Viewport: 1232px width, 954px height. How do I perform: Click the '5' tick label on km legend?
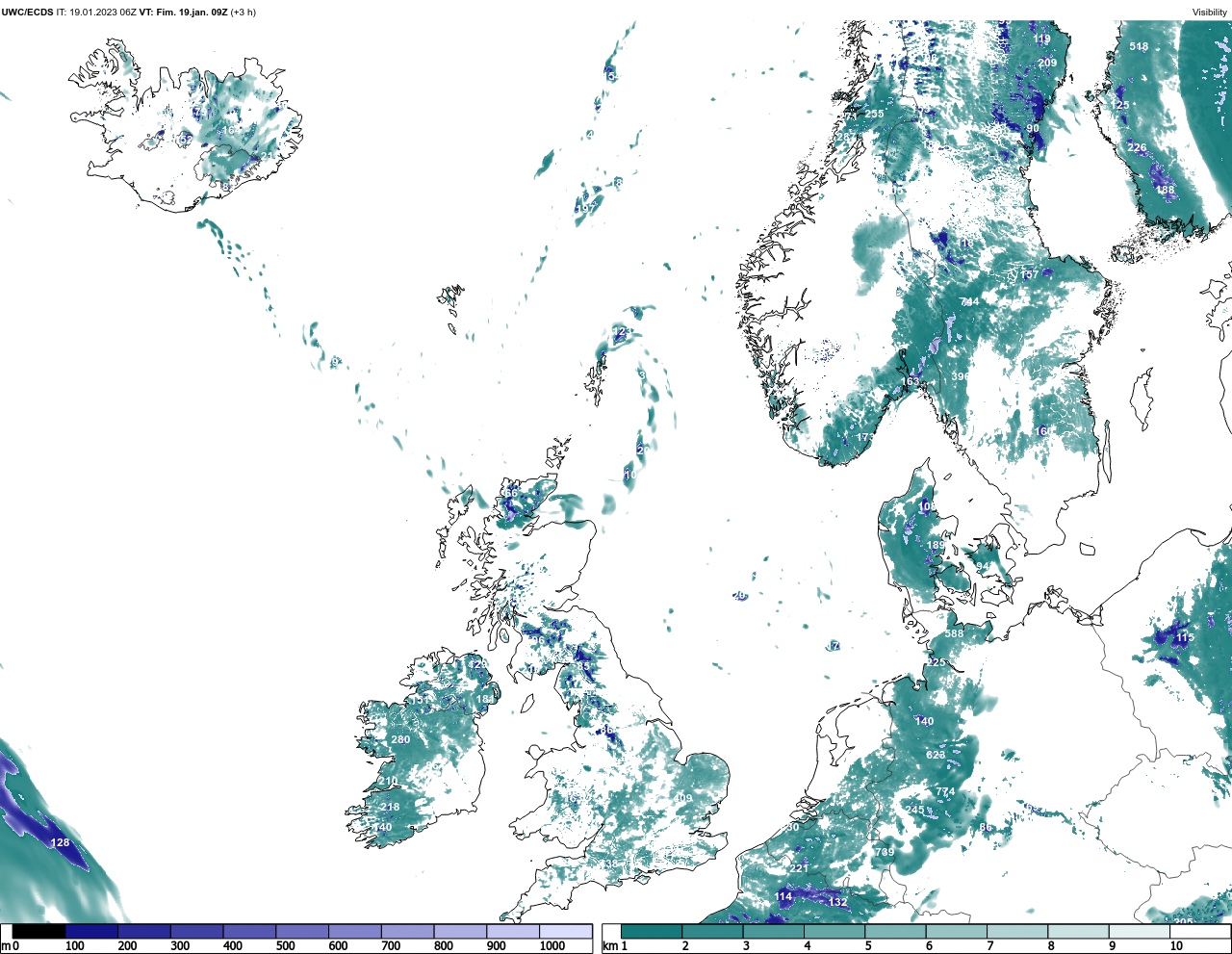pyautogui.click(x=868, y=946)
